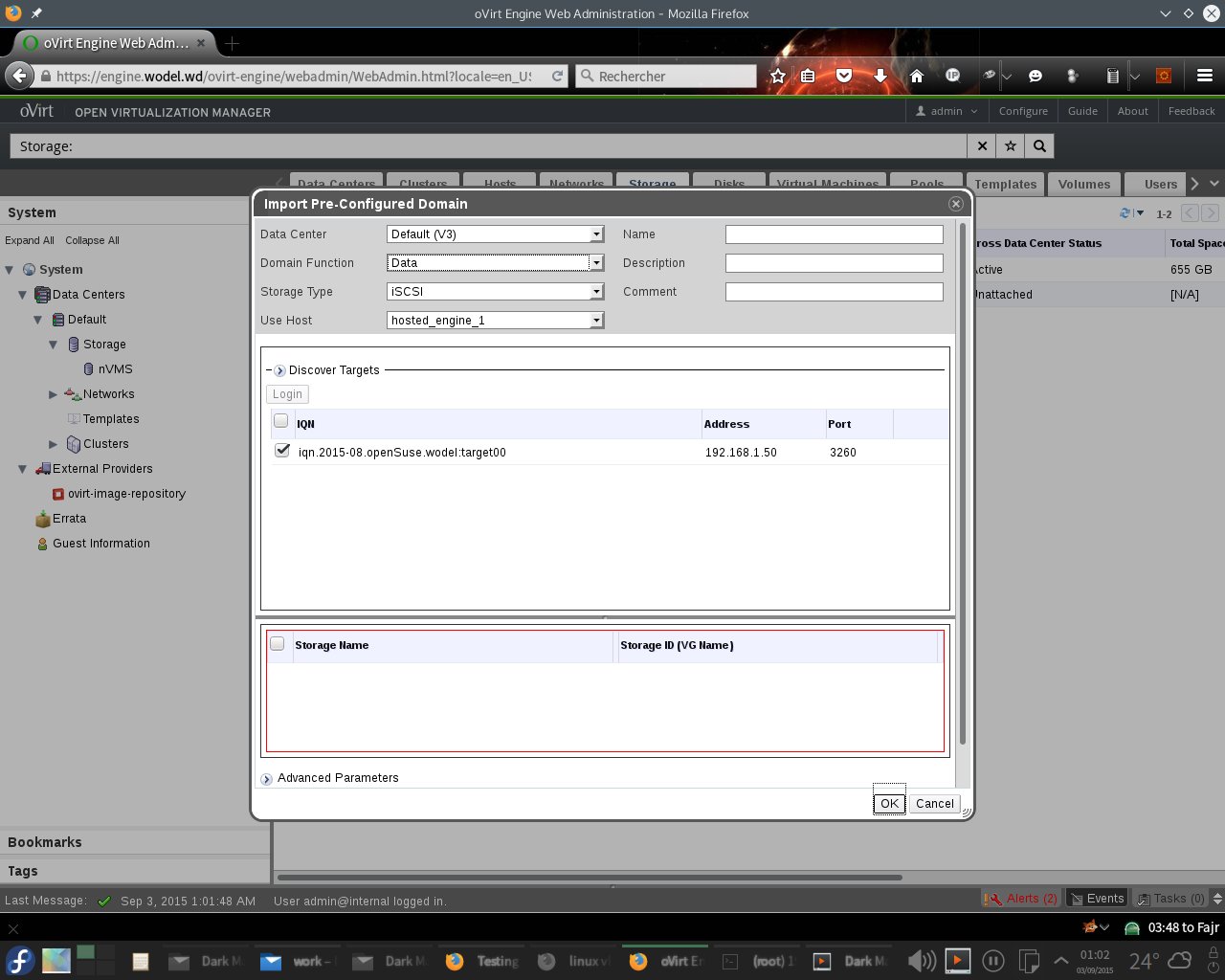Viewport: 1225px width, 980px height.
Task: Click OK to import the domain
Action: click(889, 804)
